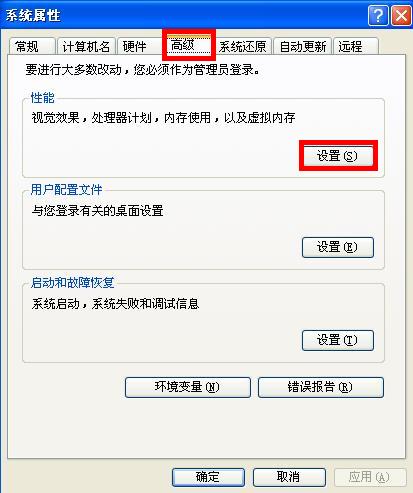
Task: Open 性能 settings with 设置(S)
Action: pos(338,156)
